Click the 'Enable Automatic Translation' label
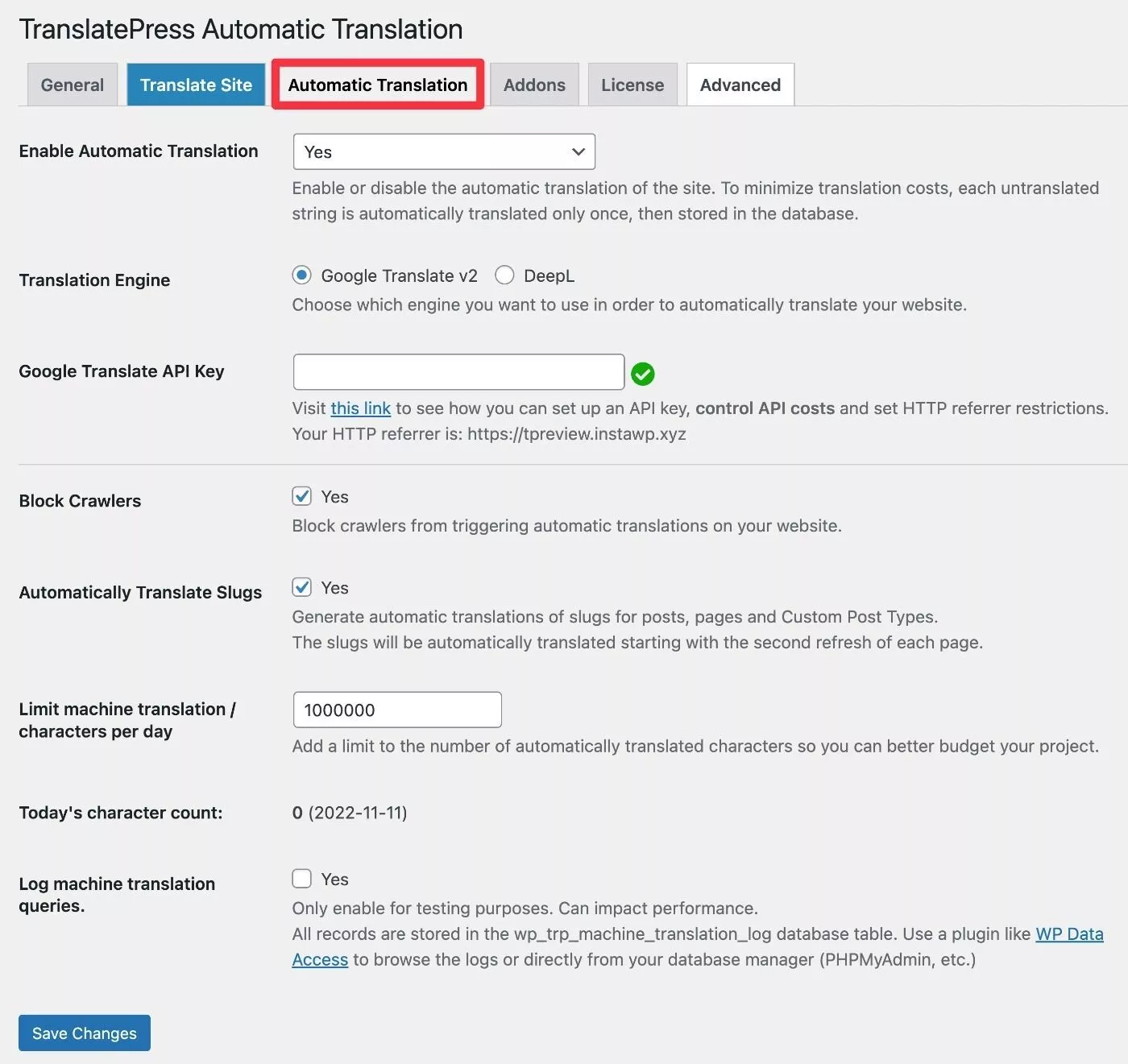 139,151
